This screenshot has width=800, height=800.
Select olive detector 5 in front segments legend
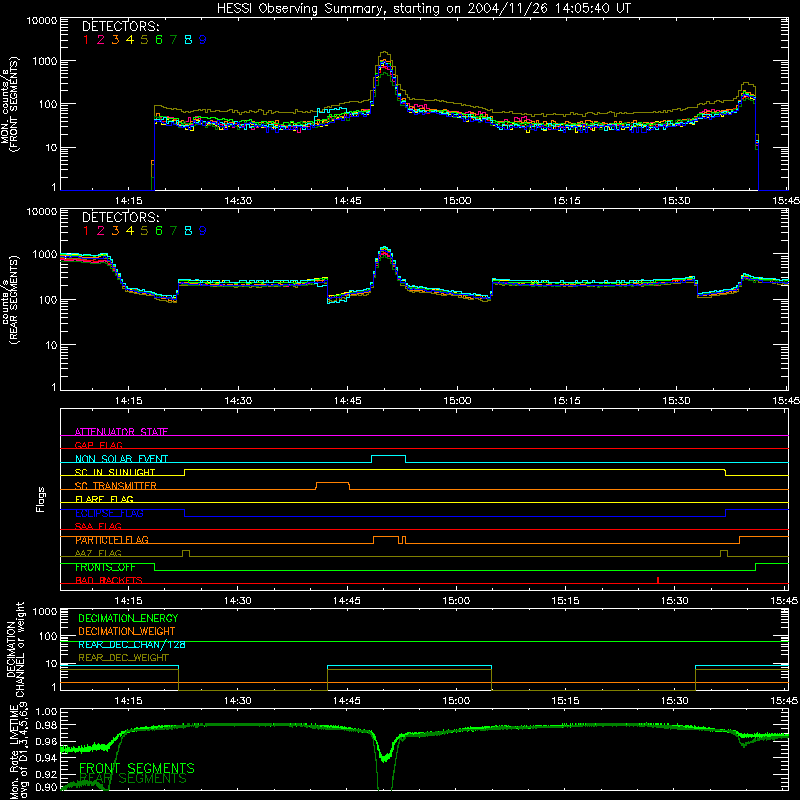(144, 40)
